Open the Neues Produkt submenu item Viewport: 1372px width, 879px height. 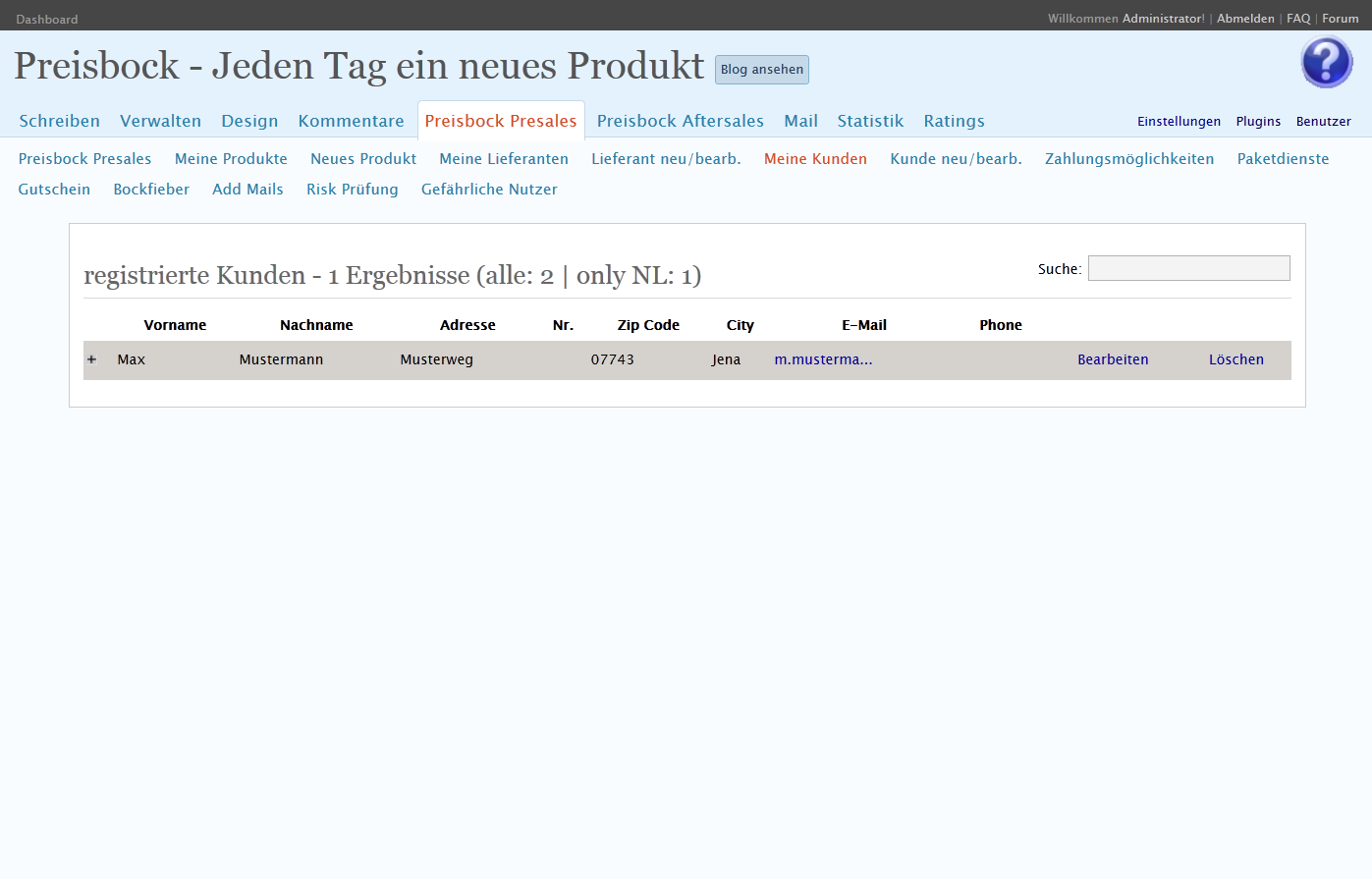(x=363, y=159)
